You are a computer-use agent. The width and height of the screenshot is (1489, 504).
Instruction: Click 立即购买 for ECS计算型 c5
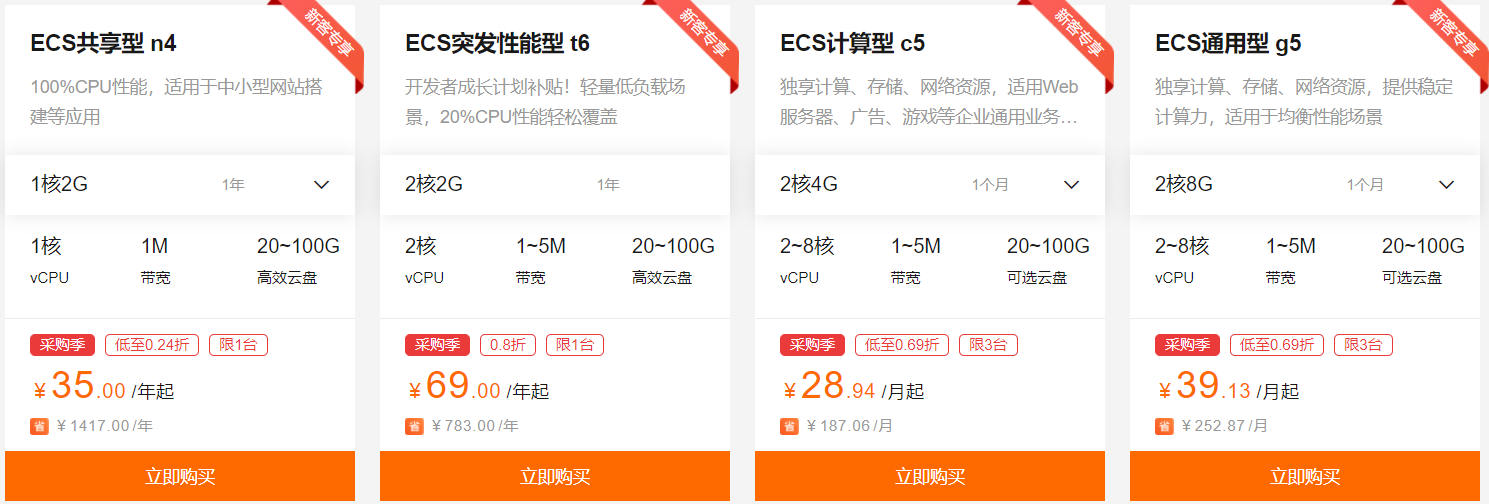tap(930, 476)
